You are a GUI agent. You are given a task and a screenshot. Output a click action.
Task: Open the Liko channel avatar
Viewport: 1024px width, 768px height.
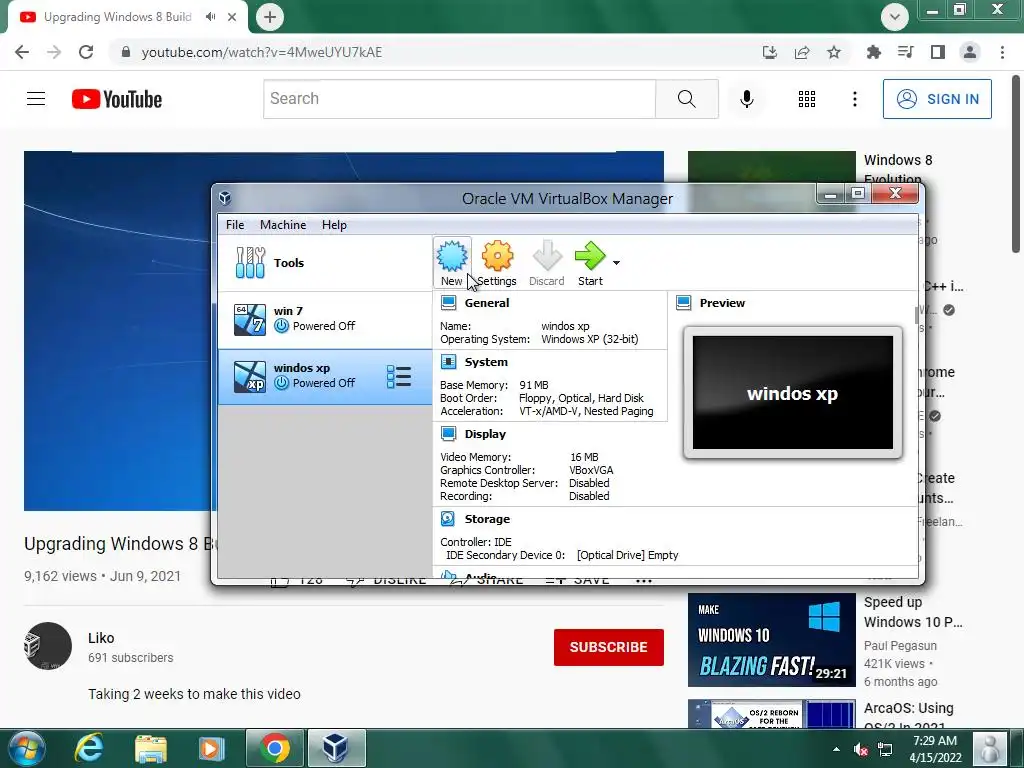(x=48, y=646)
